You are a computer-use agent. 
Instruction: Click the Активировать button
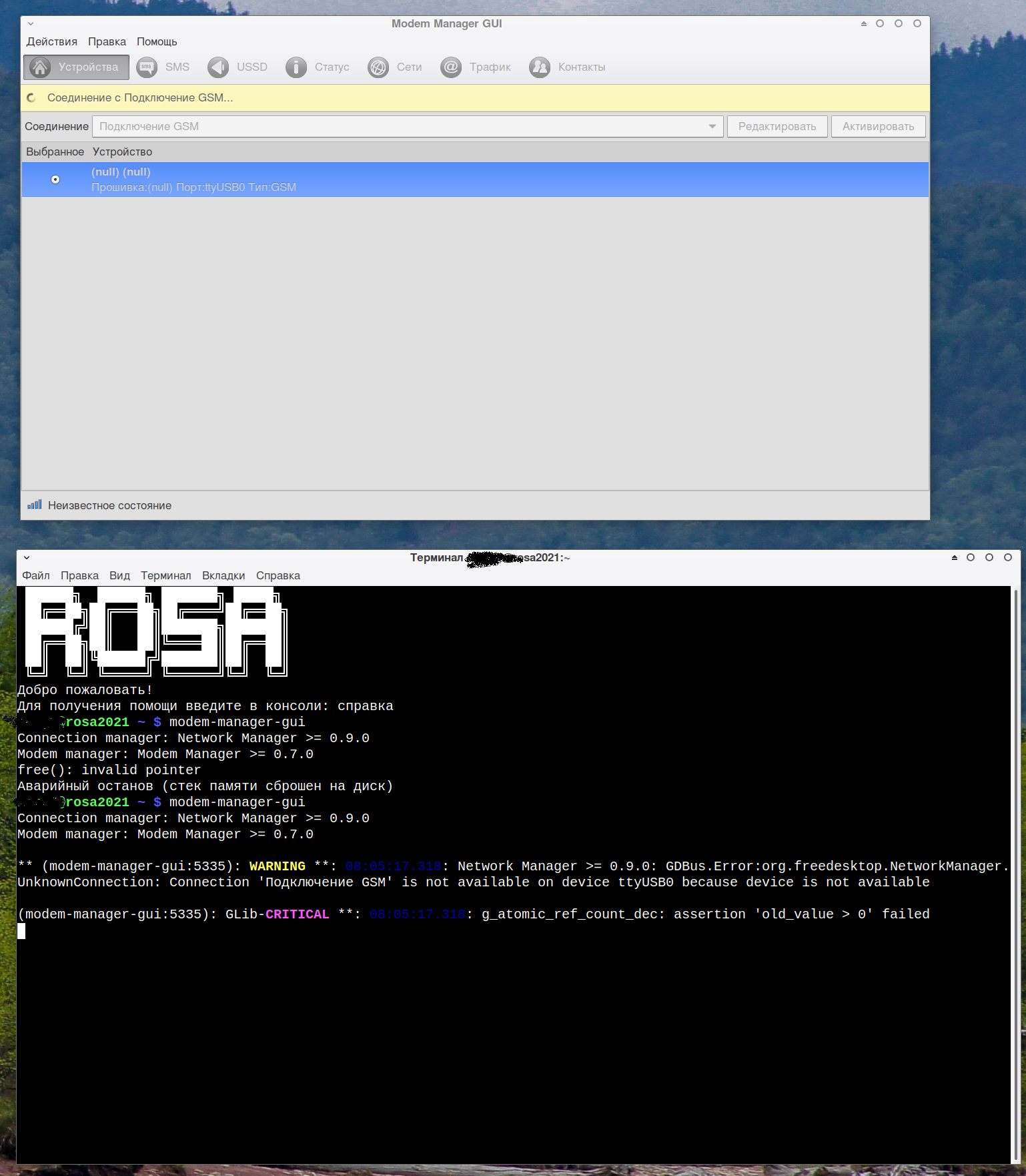(x=878, y=127)
